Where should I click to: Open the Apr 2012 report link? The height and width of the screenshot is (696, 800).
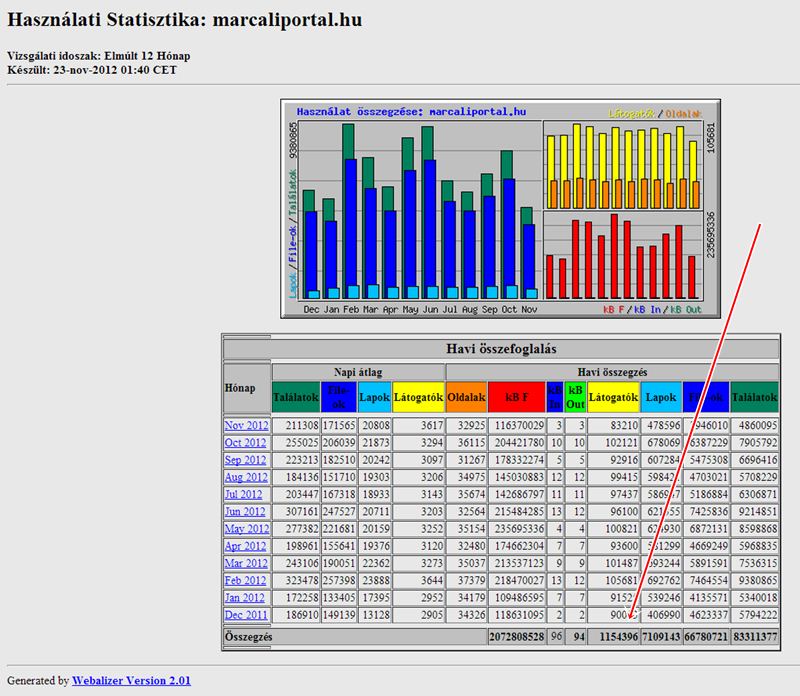click(245, 546)
